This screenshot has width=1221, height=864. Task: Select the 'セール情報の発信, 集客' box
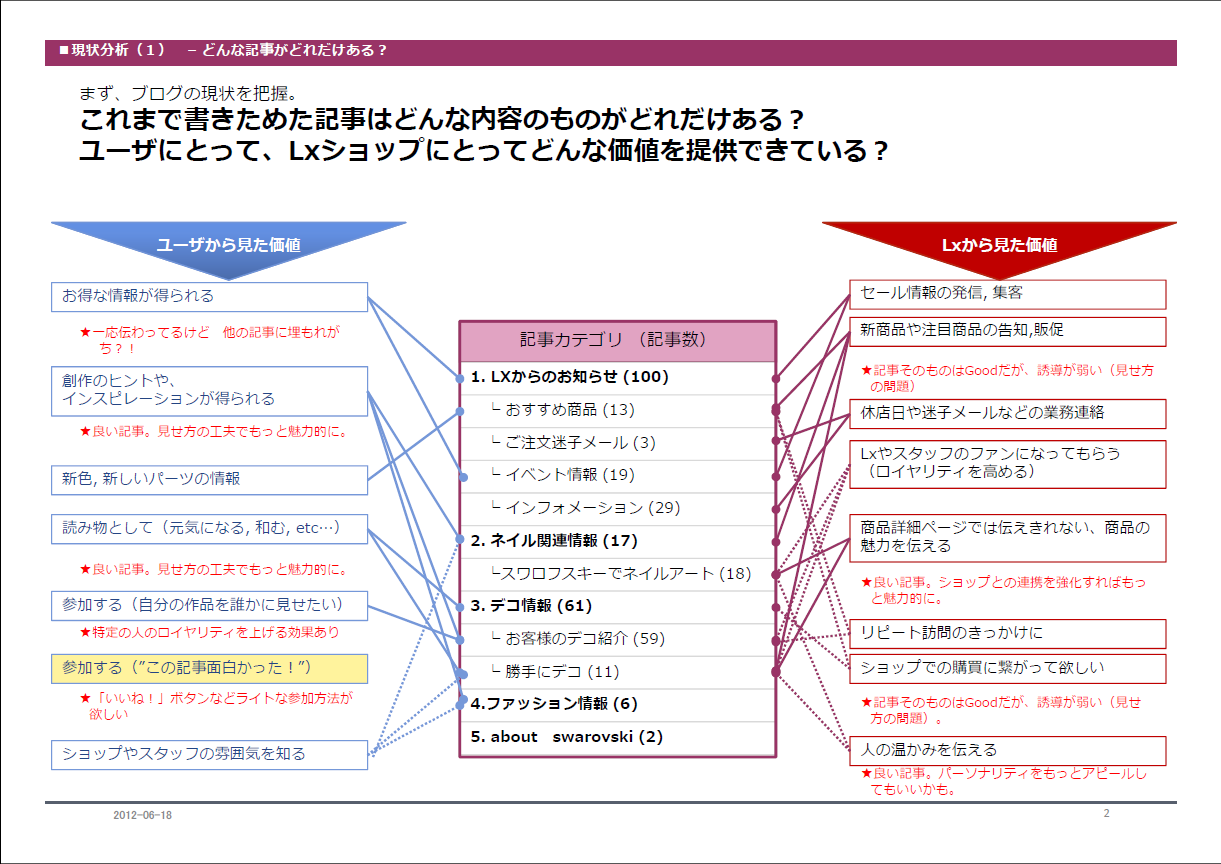point(1007,294)
